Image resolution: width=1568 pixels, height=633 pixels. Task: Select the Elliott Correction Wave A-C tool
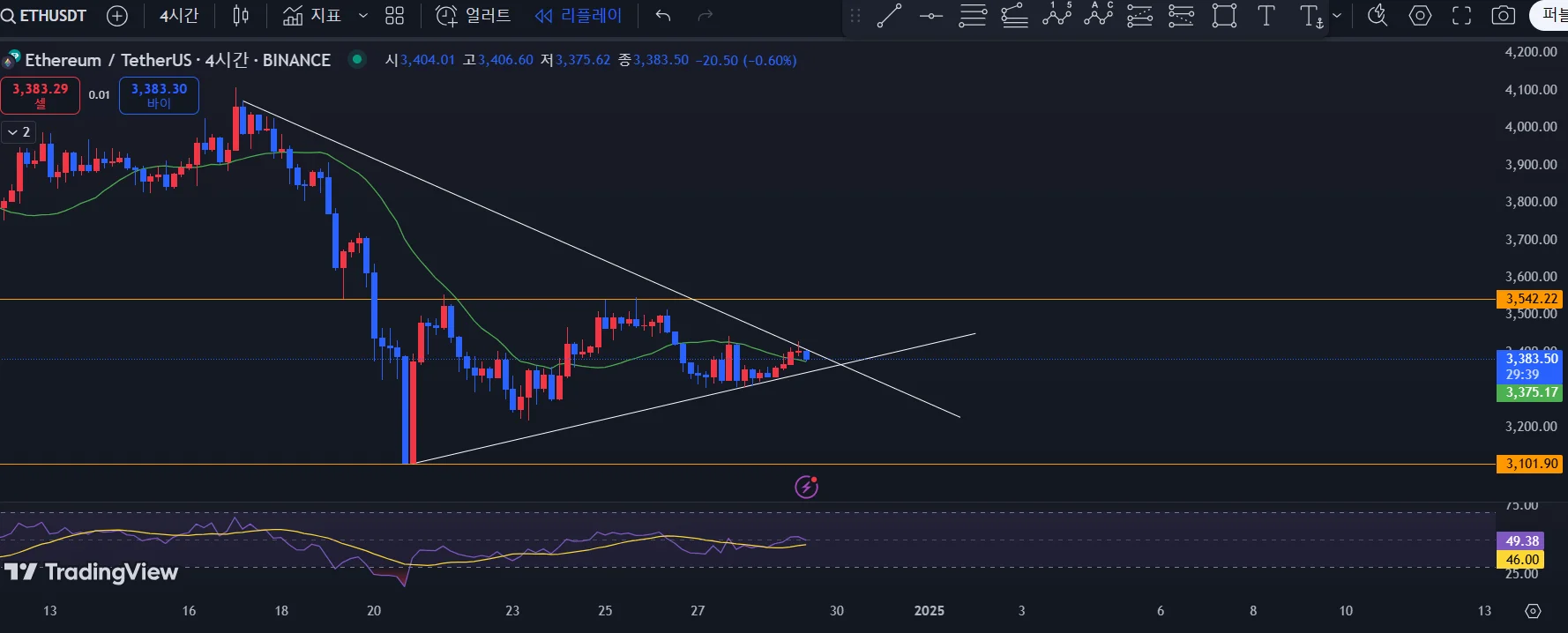[x=1098, y=15]
